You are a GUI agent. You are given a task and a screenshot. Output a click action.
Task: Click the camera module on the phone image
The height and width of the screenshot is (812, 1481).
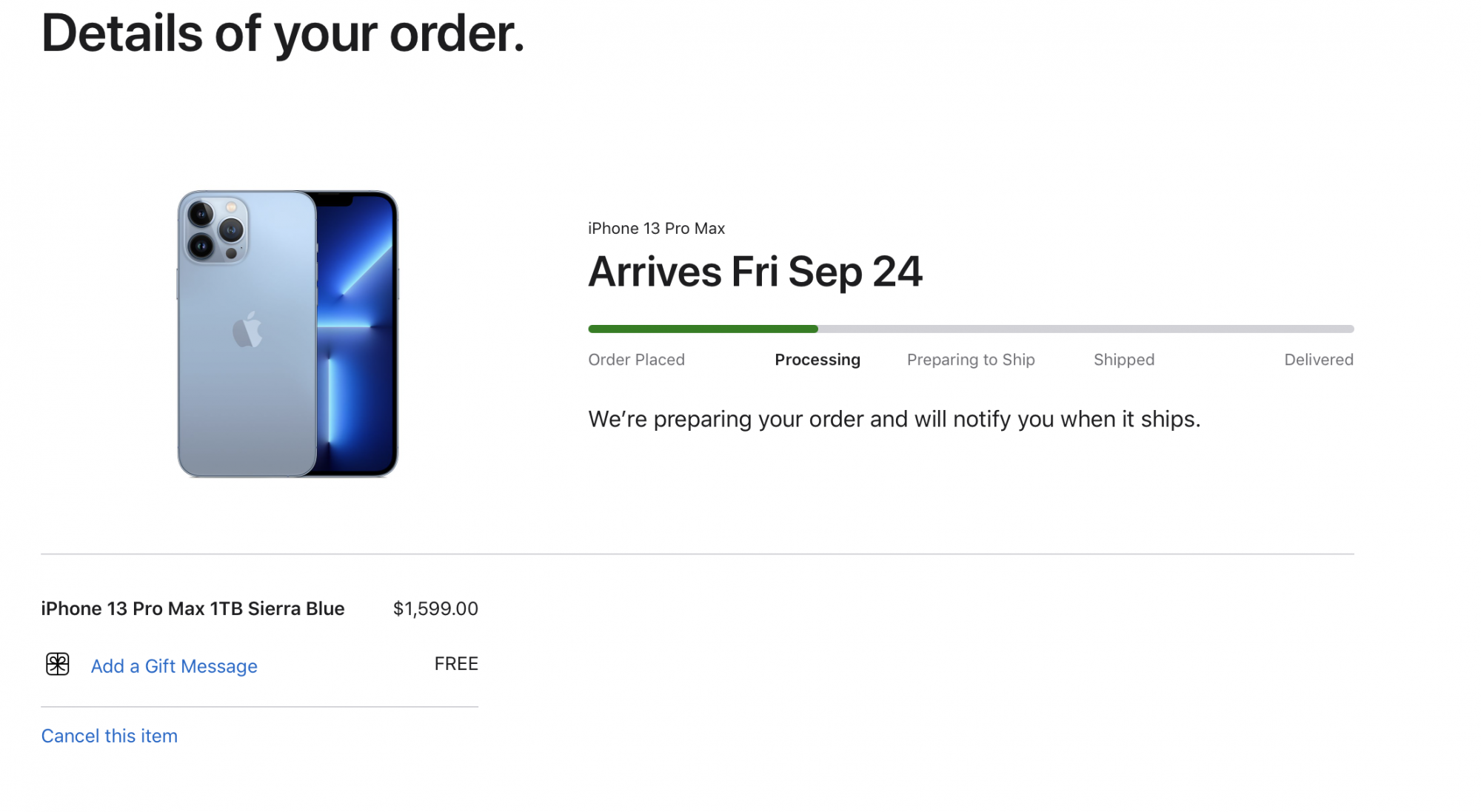click(215, 229)
